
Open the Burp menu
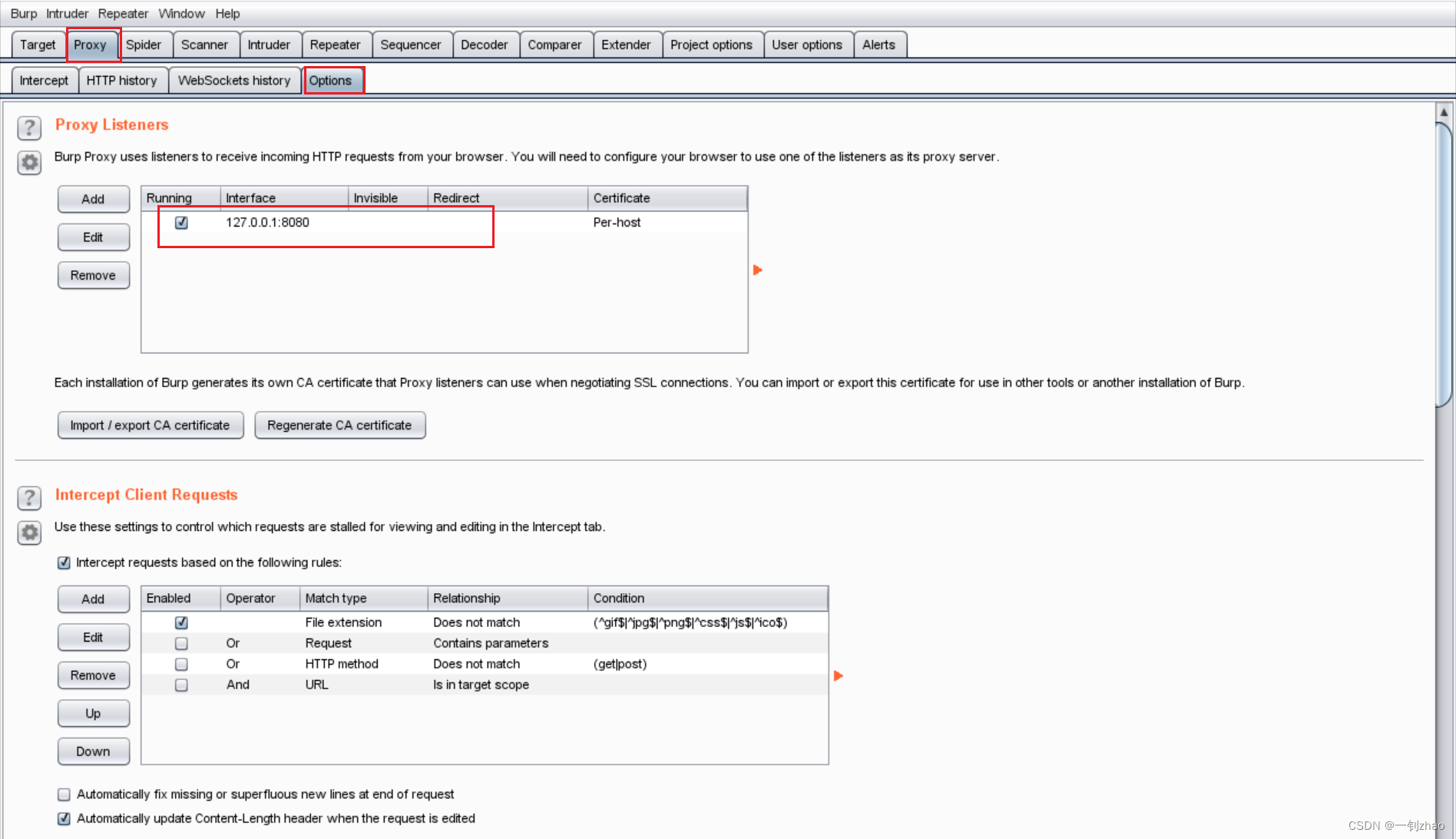24,14
